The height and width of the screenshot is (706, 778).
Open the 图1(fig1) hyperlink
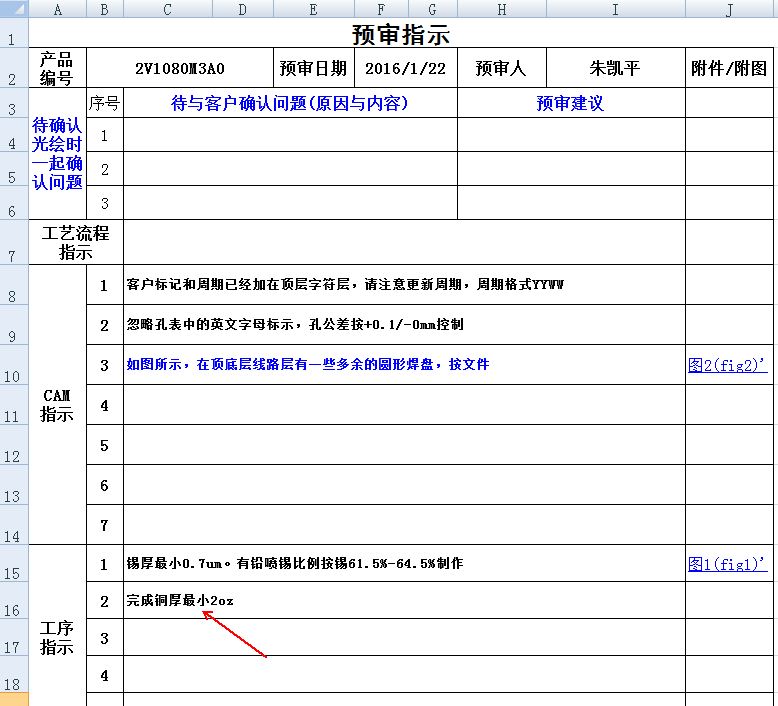[x=727, y=564]
